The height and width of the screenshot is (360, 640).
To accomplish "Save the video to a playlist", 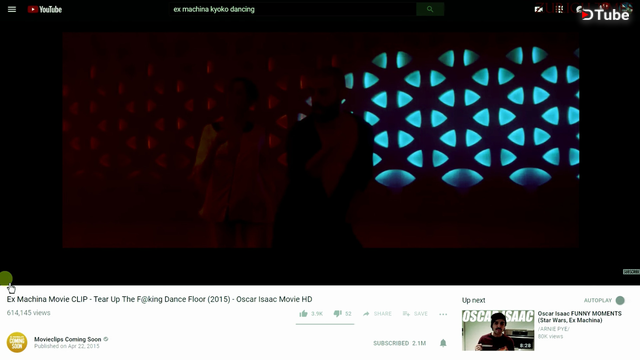I will [415, 313].
